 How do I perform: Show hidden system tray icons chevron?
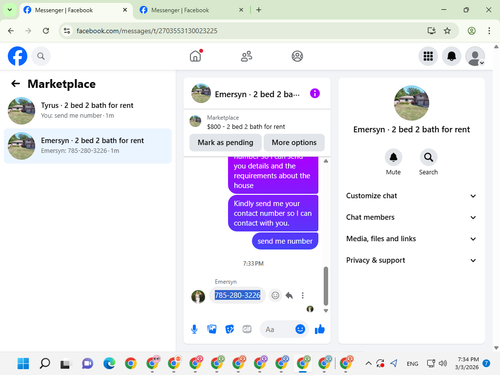coord(368,363)
